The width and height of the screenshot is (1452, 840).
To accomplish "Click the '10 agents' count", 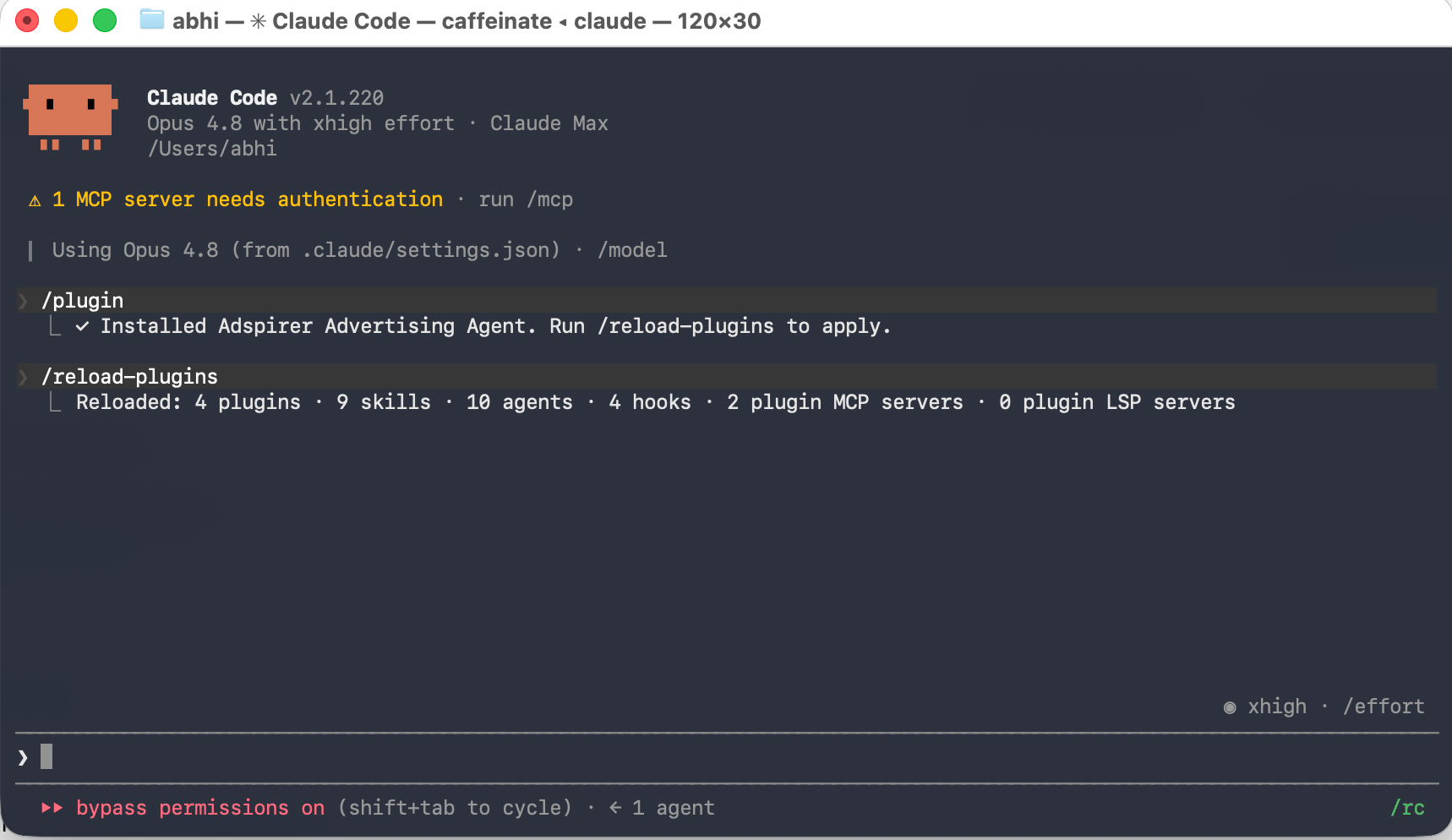I will (520, 402).
